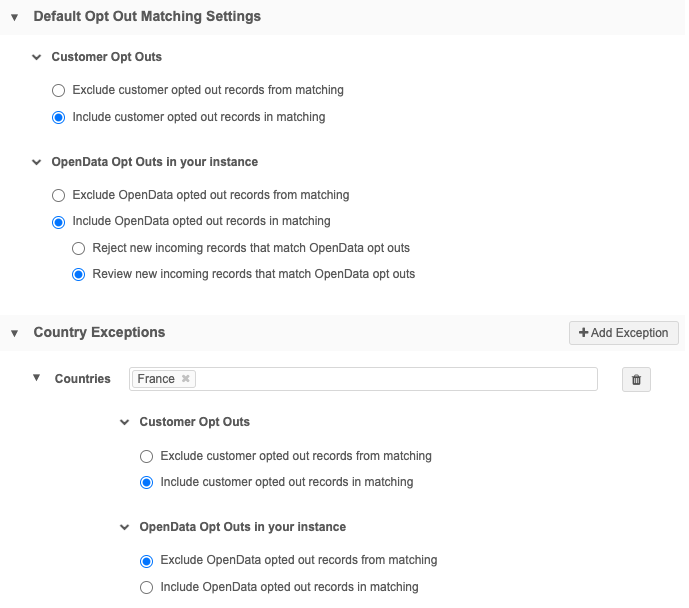Select default Exclude OpenData opted out records

[x=59, y=195]
